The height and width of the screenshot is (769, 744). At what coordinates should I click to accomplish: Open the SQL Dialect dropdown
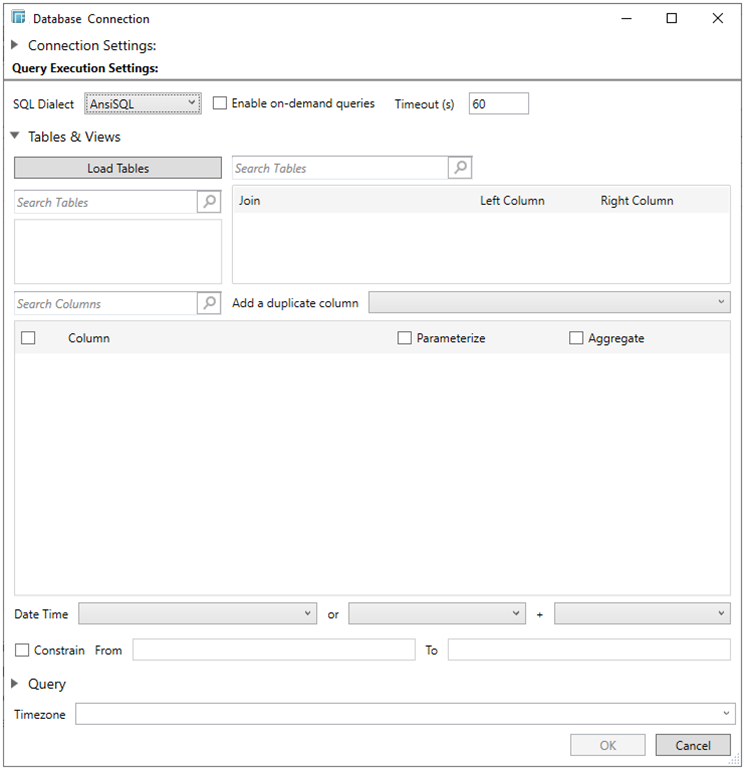pyautogui.click(x=143, y=103)
